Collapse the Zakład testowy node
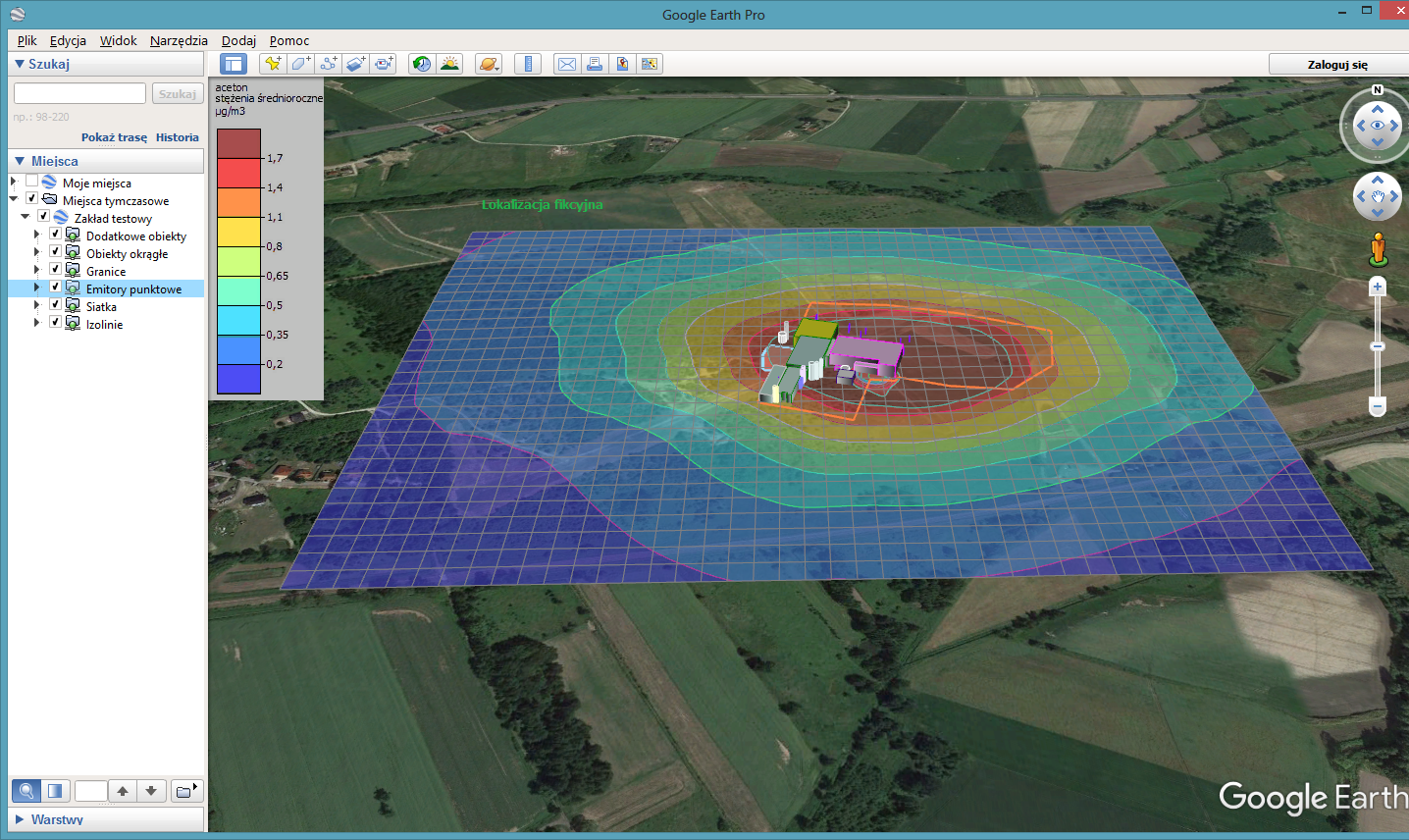Screen dimensions: 1409x840 [x=26, y=217]
